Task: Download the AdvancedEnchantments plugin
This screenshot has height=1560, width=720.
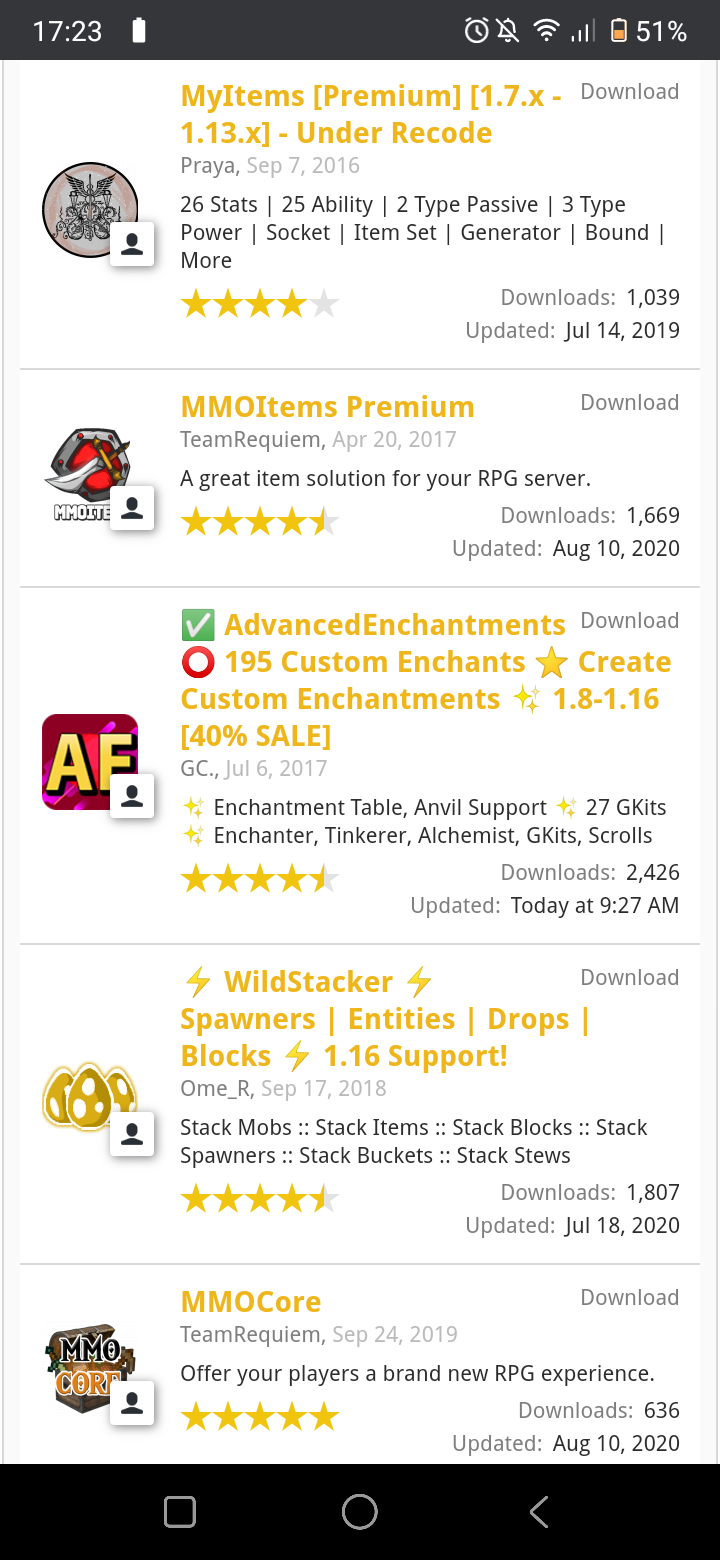Action: [x=629, y=621]
